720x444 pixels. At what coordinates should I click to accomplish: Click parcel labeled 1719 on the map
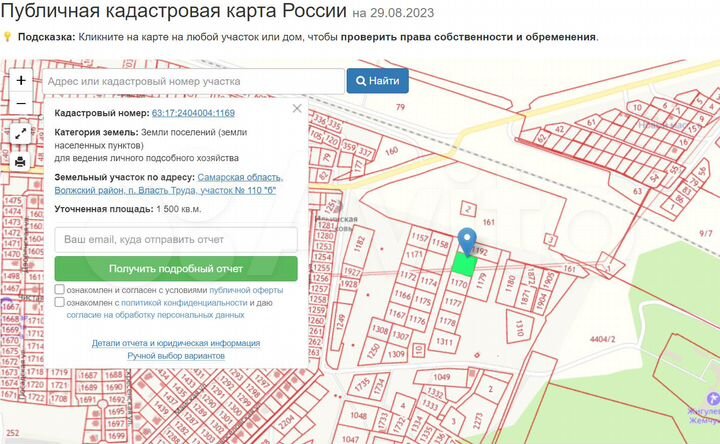tap(59, 372)
